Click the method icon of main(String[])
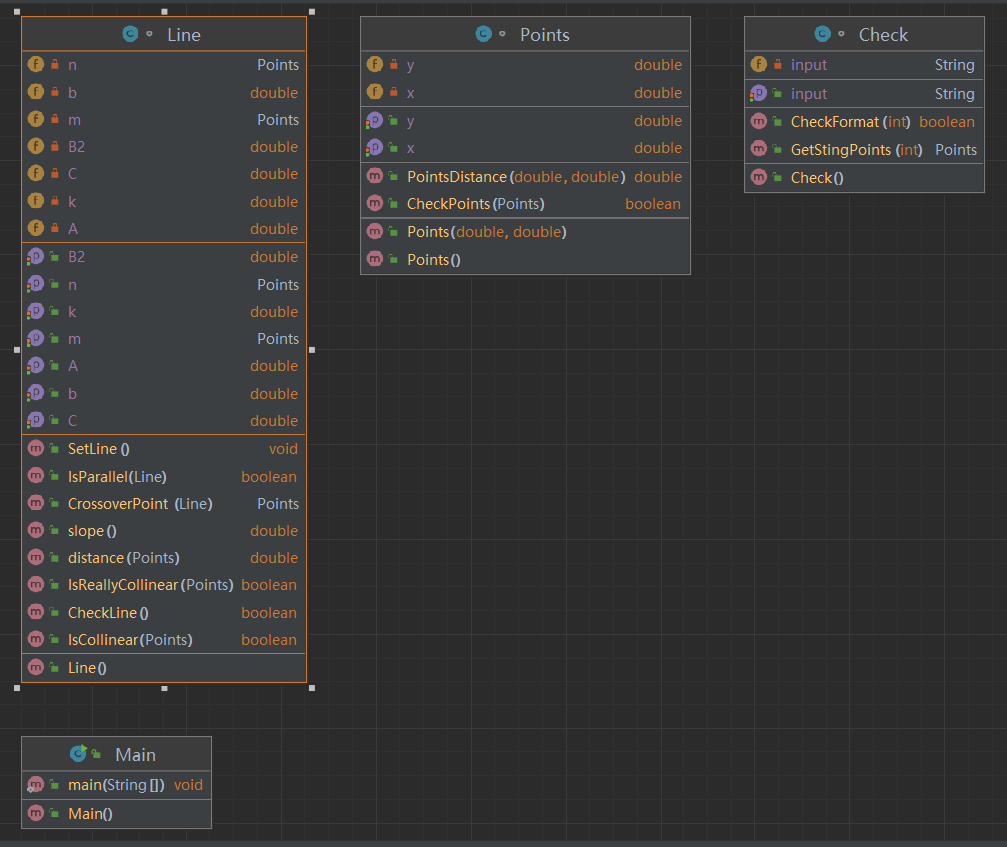Image resolution: width=1007 pixels, height=847 pixels. (x=35, y=785)
